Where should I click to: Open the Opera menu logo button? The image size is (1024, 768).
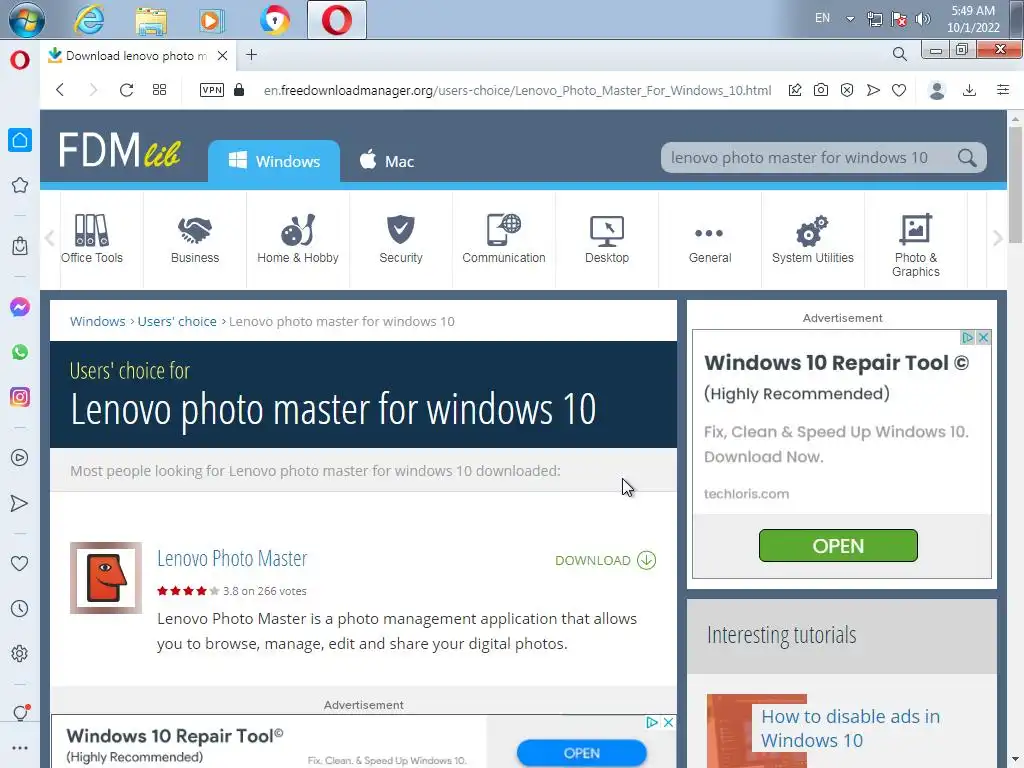pos(20,60)
